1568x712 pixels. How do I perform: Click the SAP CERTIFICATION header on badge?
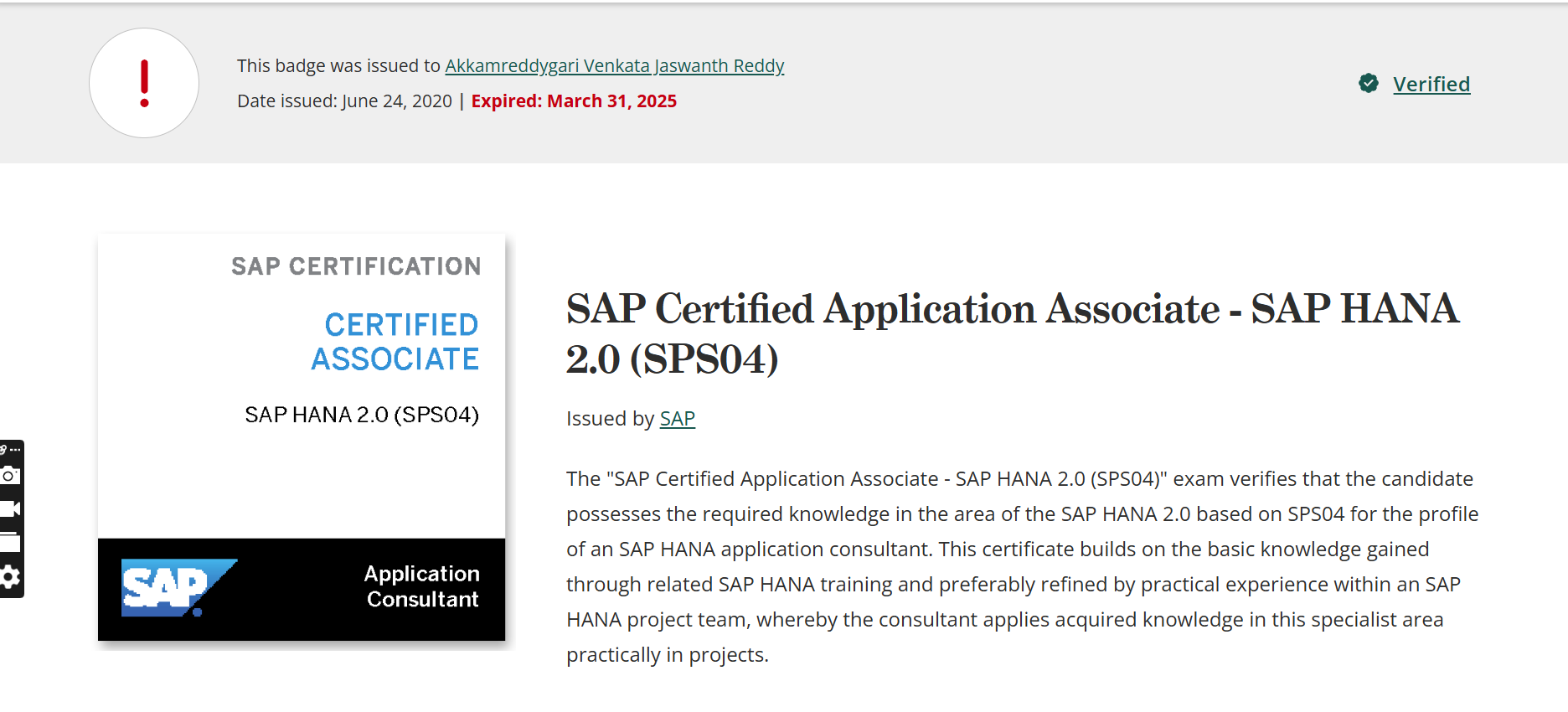pos(356,266)
